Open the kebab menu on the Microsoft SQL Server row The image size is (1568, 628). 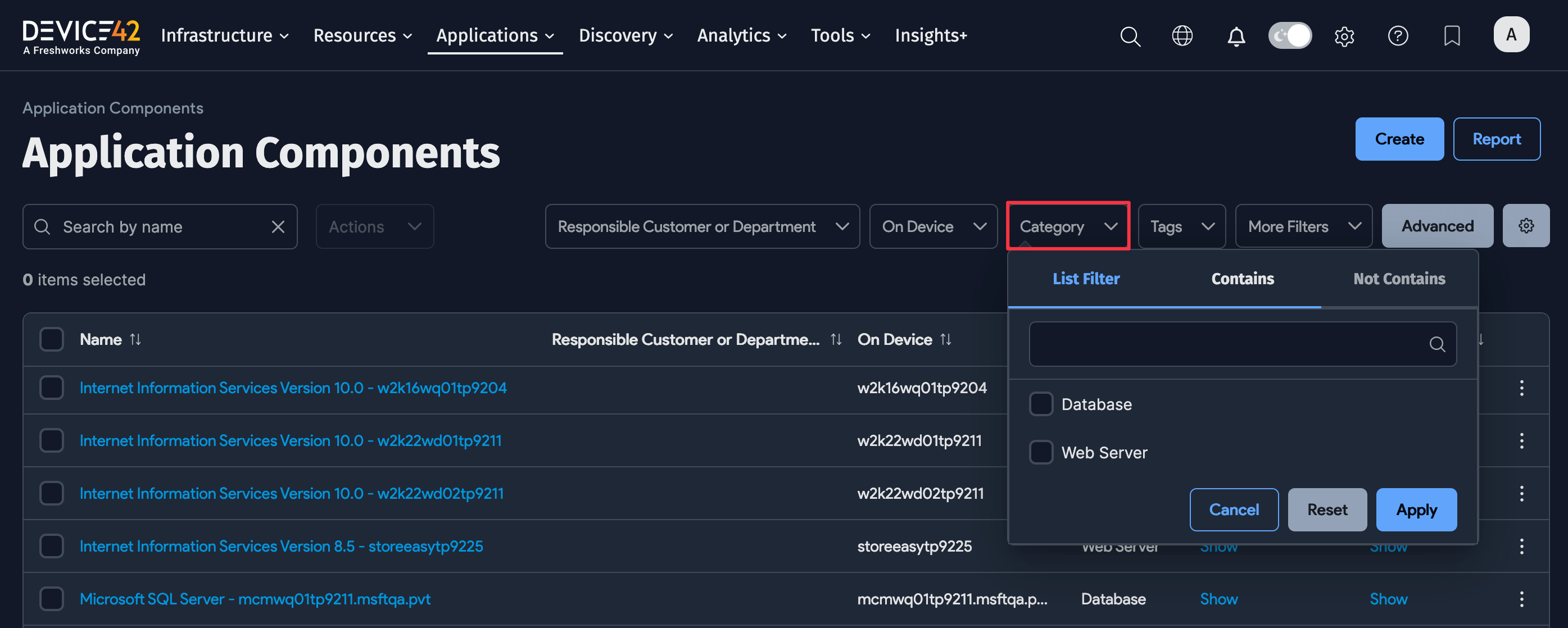coord(1522,599)
